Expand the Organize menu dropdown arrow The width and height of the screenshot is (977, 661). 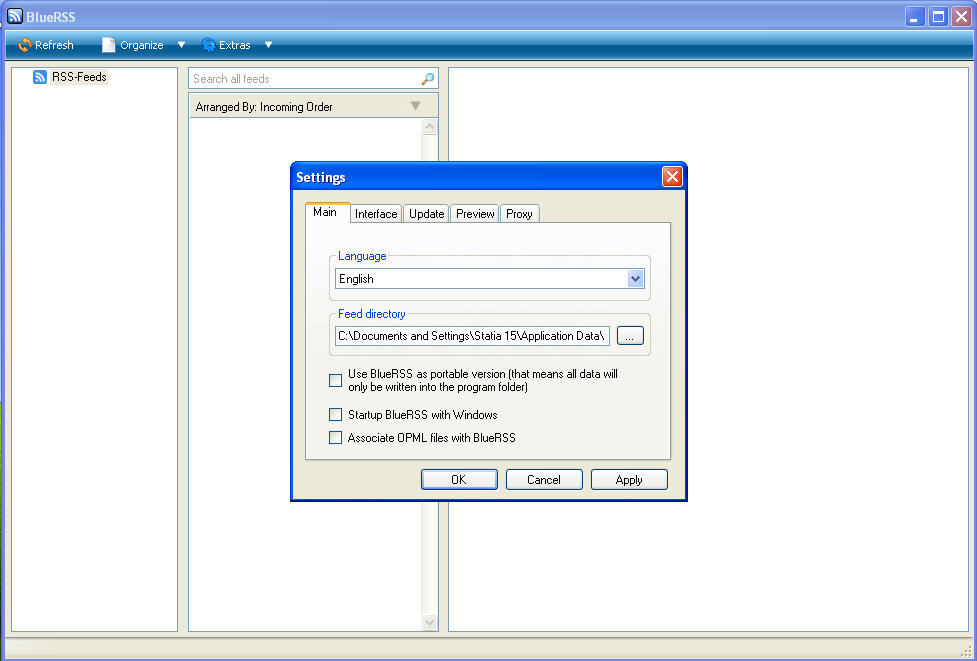pos(181,45)
